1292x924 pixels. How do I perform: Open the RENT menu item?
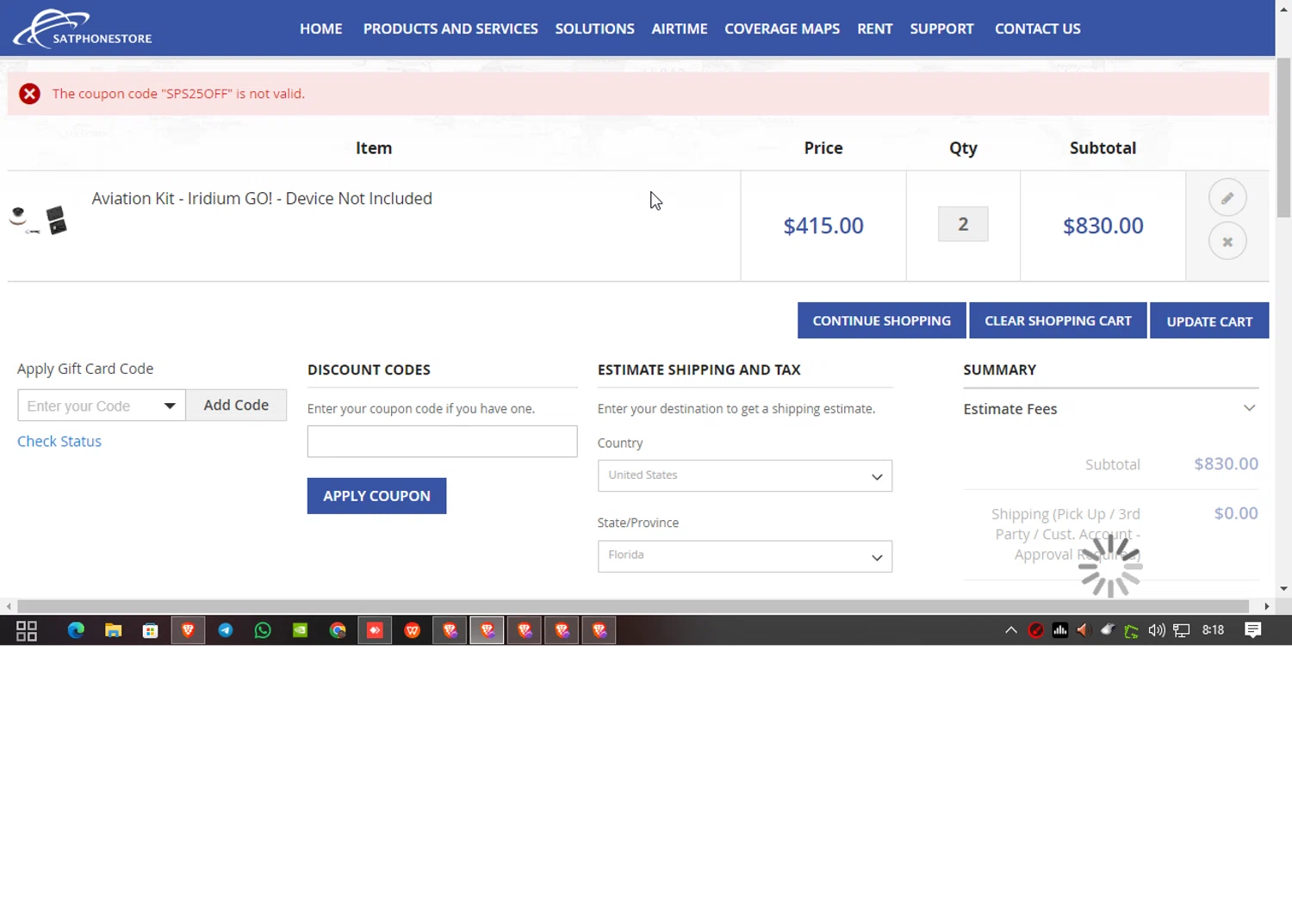tap(875, 28)
